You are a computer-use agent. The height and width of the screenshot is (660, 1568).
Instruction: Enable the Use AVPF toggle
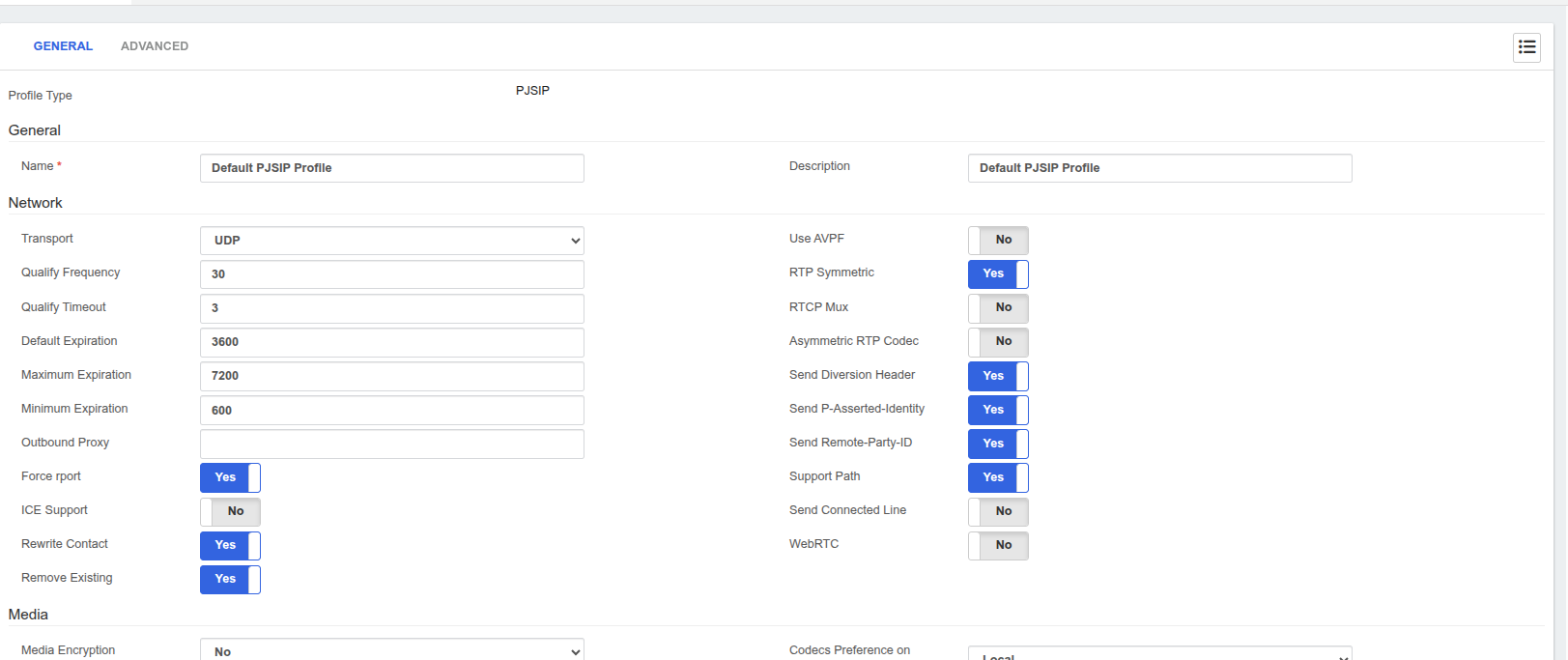998,241
